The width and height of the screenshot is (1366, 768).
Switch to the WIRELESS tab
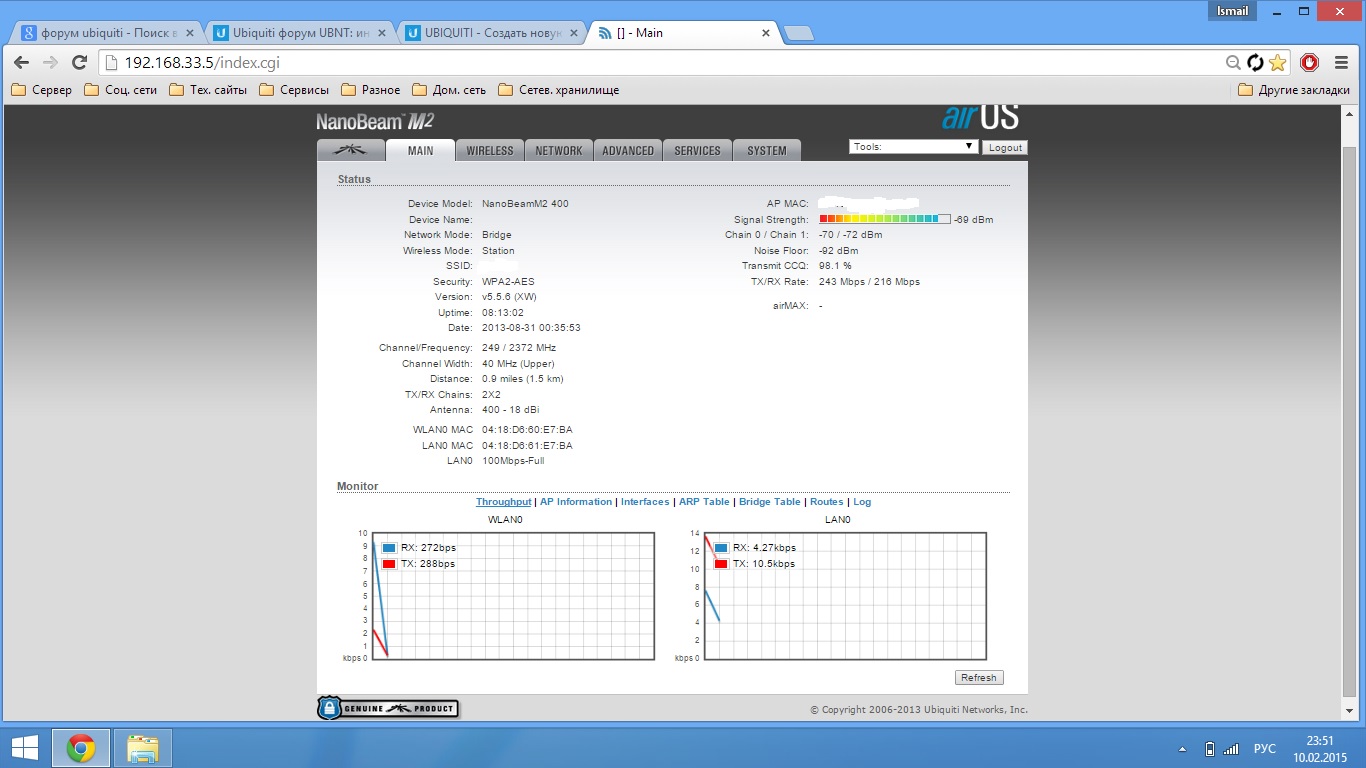click(490, 150)
